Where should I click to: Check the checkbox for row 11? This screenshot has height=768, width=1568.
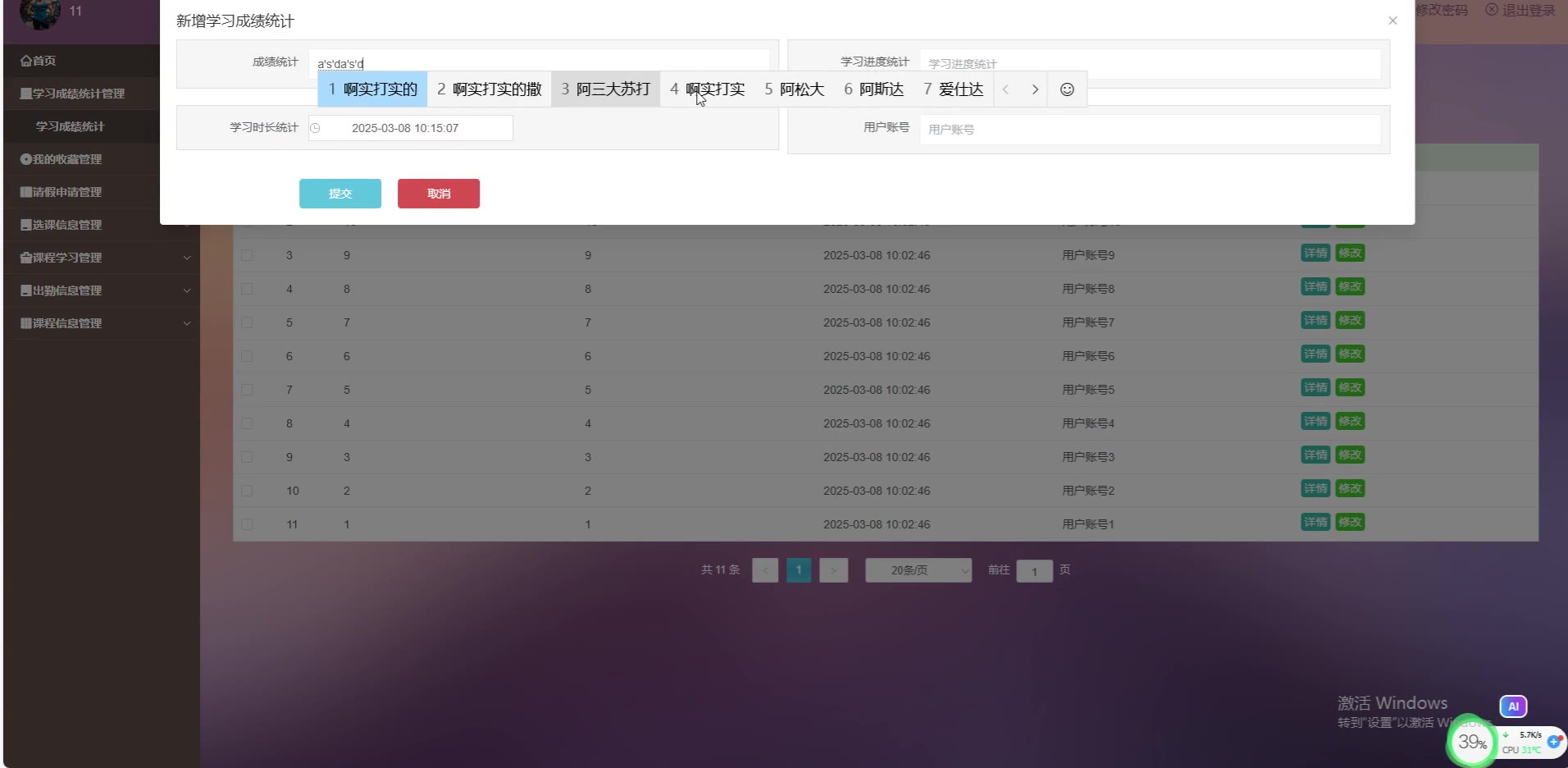pyautogui.click(x=247, y=524)
